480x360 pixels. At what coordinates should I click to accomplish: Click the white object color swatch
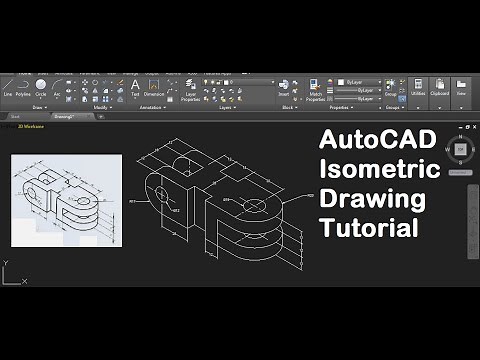[341, 82]
